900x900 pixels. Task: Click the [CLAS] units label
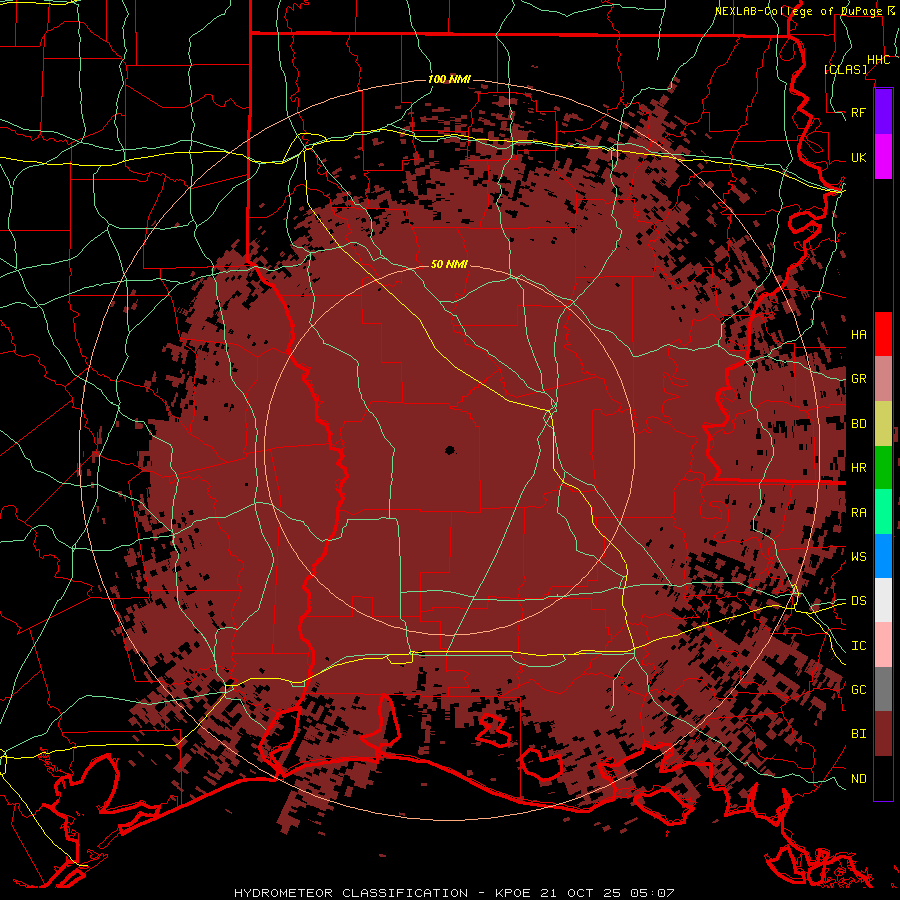coord(845,69)
